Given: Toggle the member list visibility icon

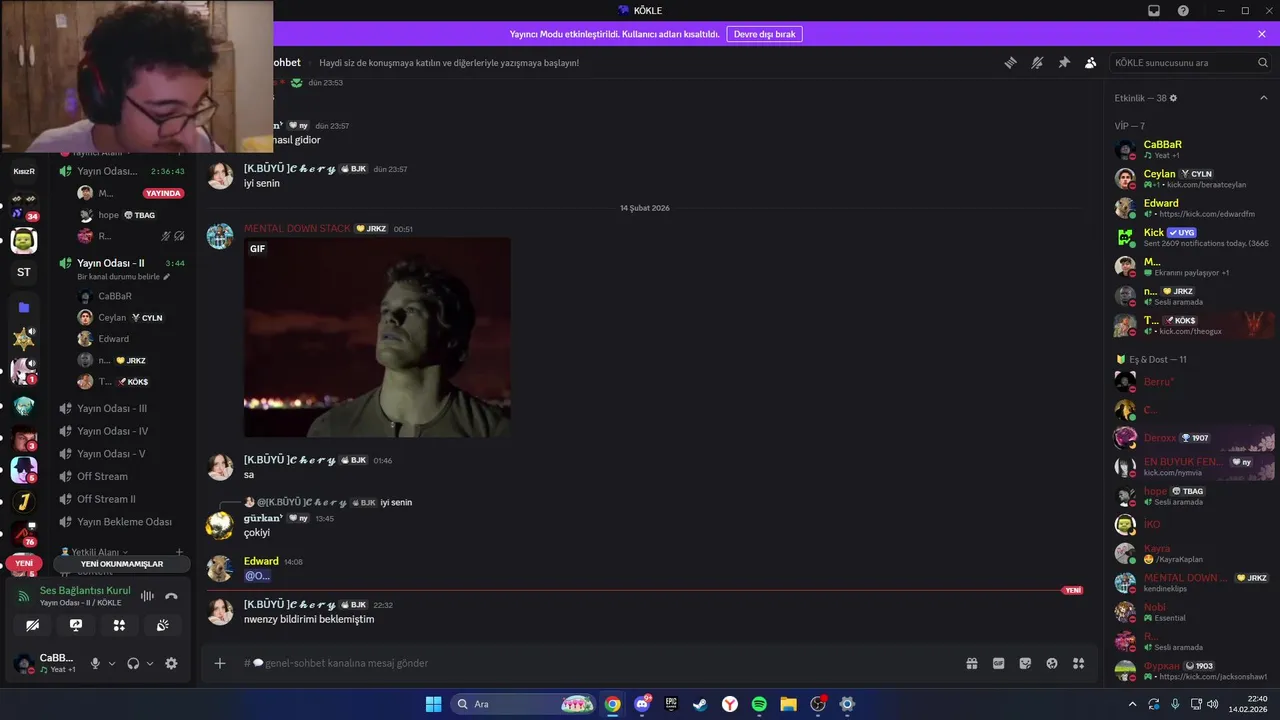Looking at the screenshot, I should 1091,62.
